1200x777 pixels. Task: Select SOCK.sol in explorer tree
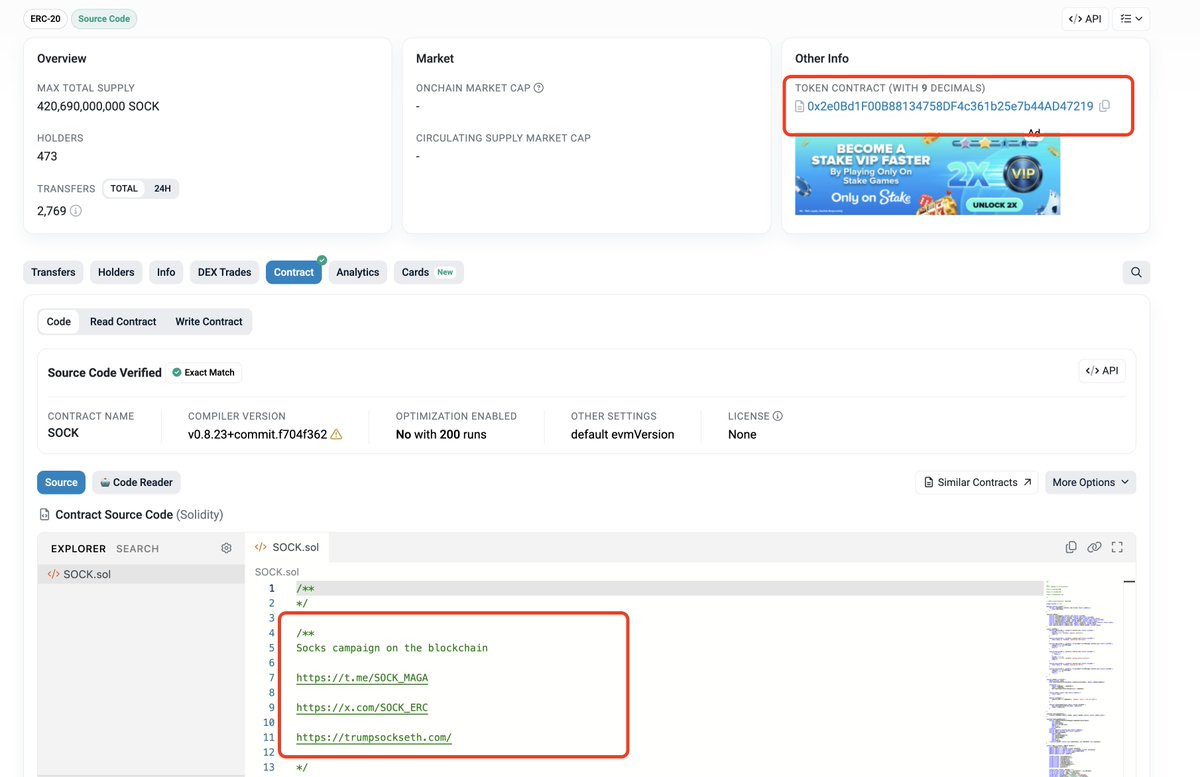[140, 574]
